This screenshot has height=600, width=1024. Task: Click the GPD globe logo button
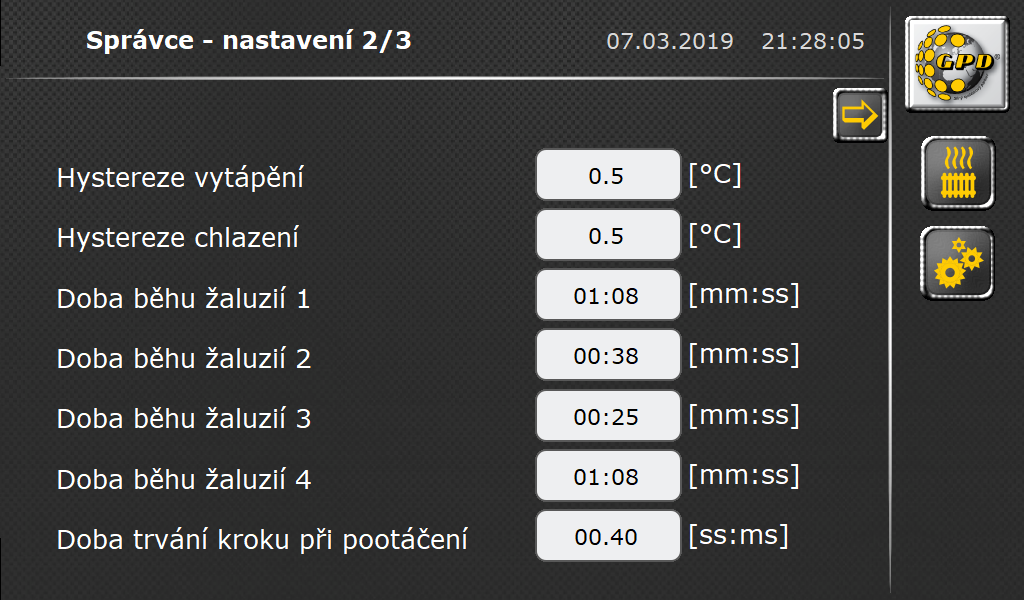coord(957,65)
